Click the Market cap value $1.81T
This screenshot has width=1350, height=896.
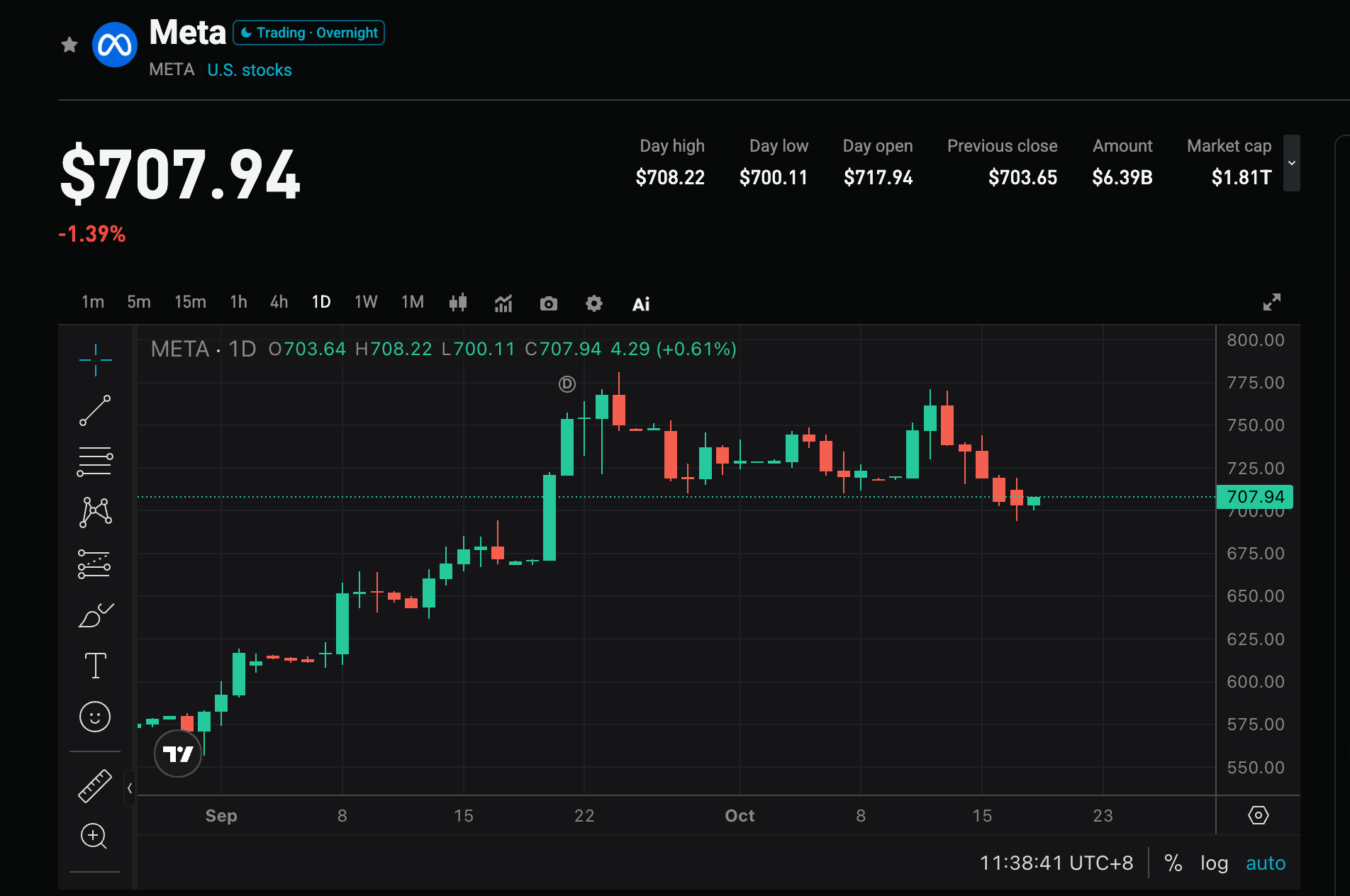click(1242, 177)
